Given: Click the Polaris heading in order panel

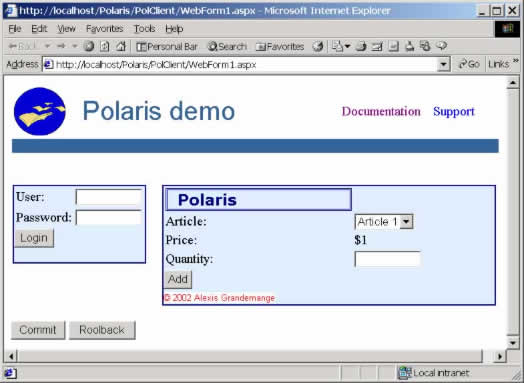Looking at the screenshot, I should [x=207, y=200].
